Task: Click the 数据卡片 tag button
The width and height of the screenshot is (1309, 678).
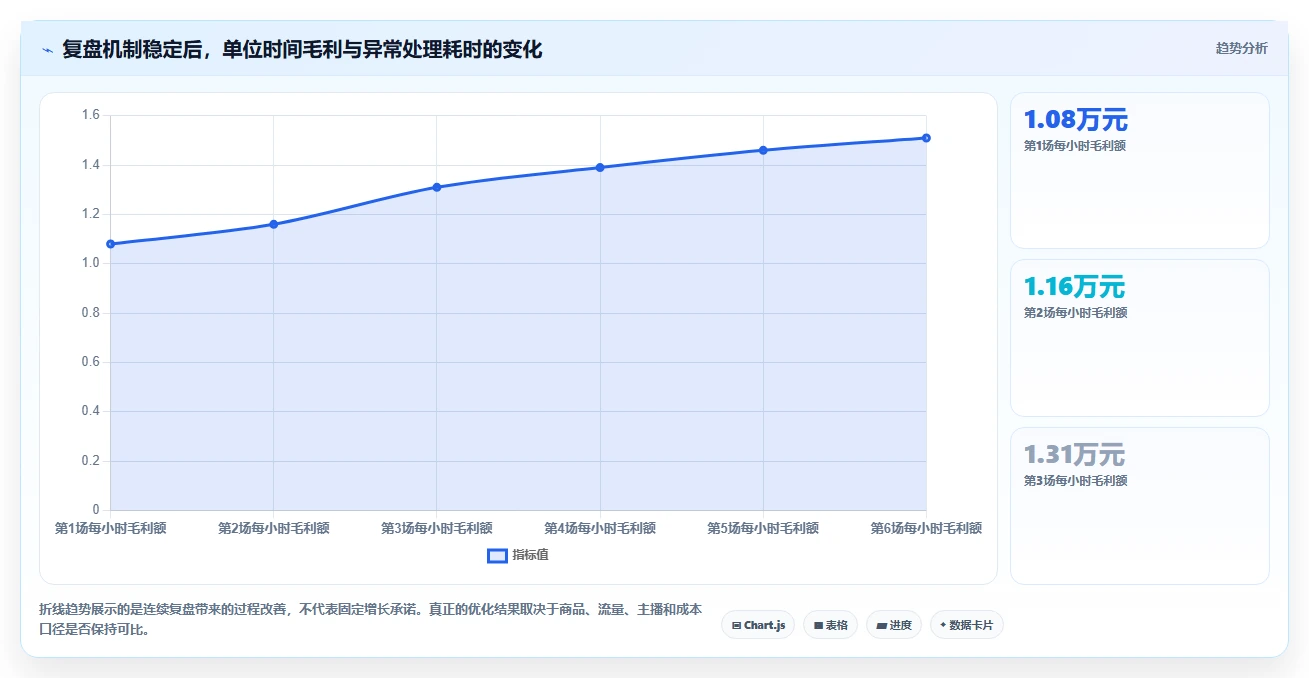Action: 966,625
